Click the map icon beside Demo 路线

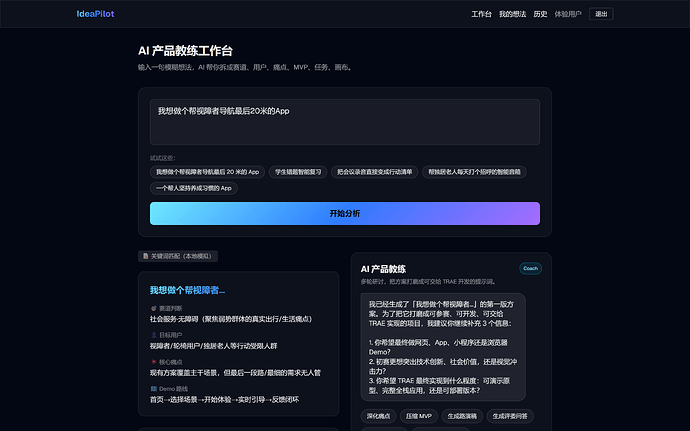[154, 389]
